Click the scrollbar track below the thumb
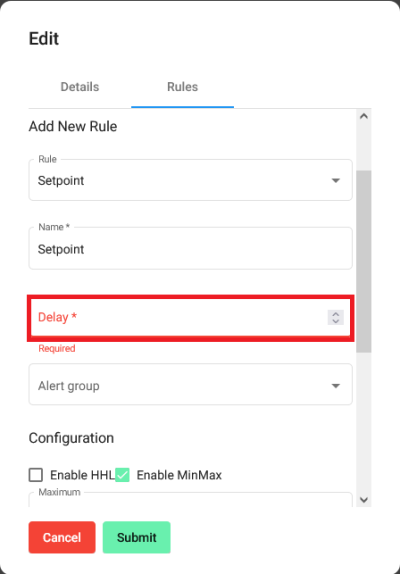 pyautogui.click(x=364, y=422)
